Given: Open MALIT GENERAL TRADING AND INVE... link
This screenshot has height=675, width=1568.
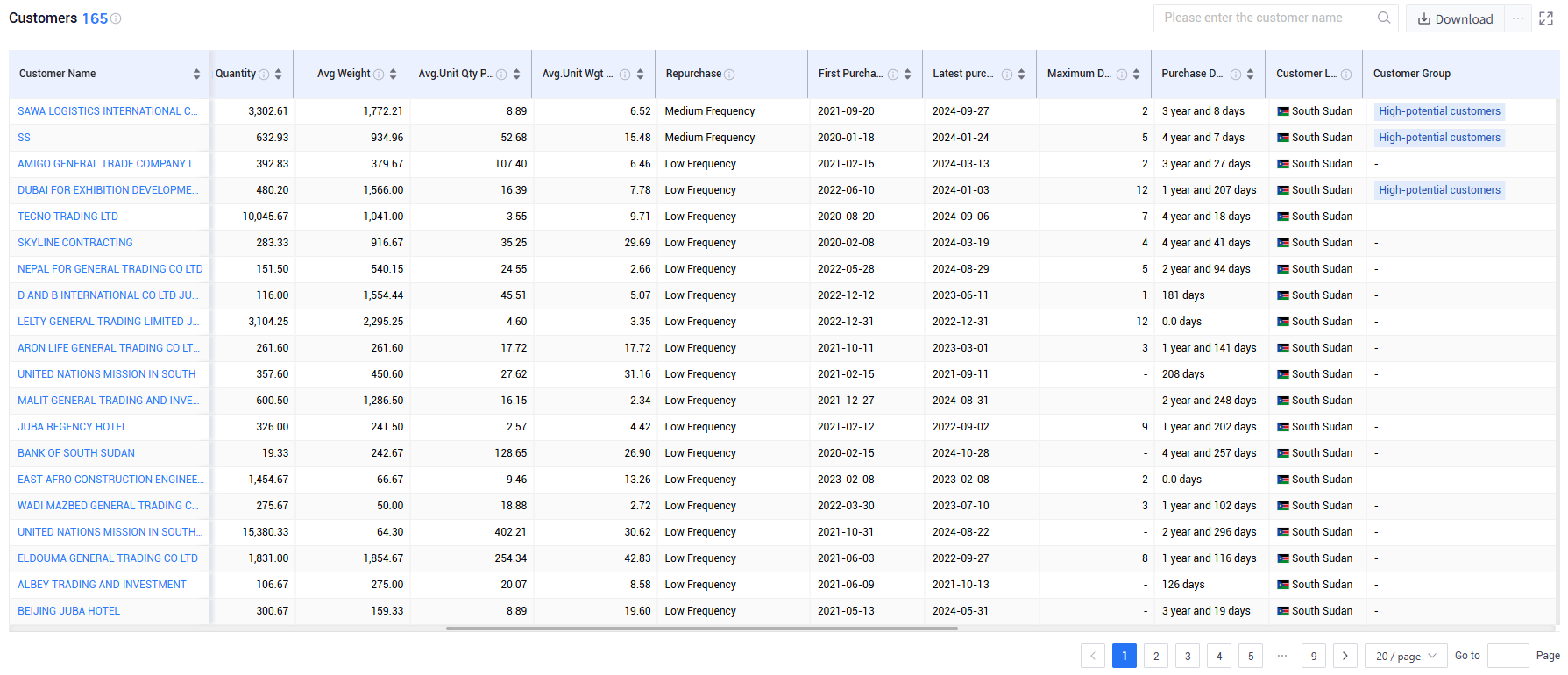Looking at the screenshot, I should click(x=109, y=401).
